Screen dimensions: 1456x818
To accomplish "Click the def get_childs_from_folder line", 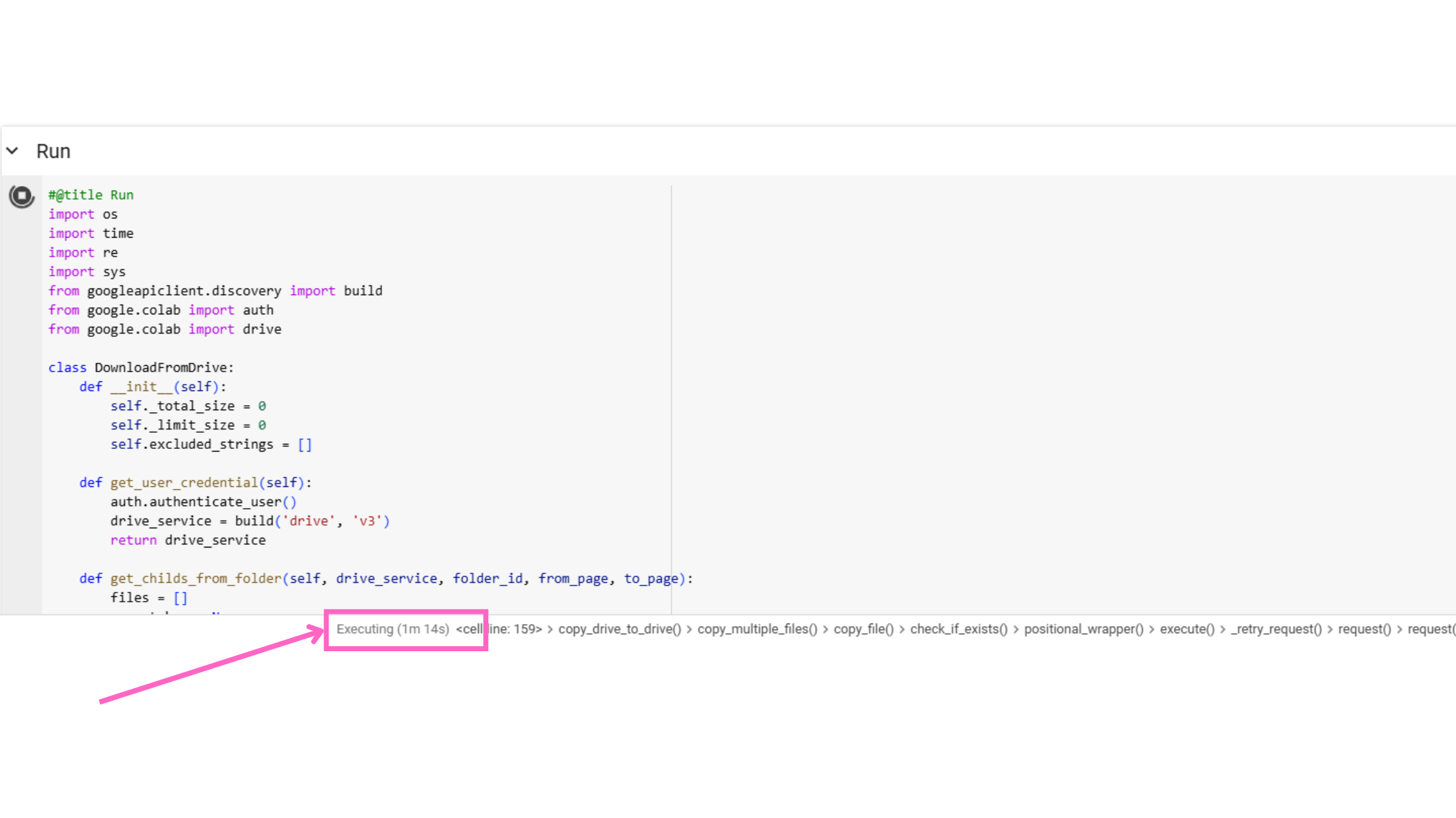I will pyautogui.click(x=385, y=579).
